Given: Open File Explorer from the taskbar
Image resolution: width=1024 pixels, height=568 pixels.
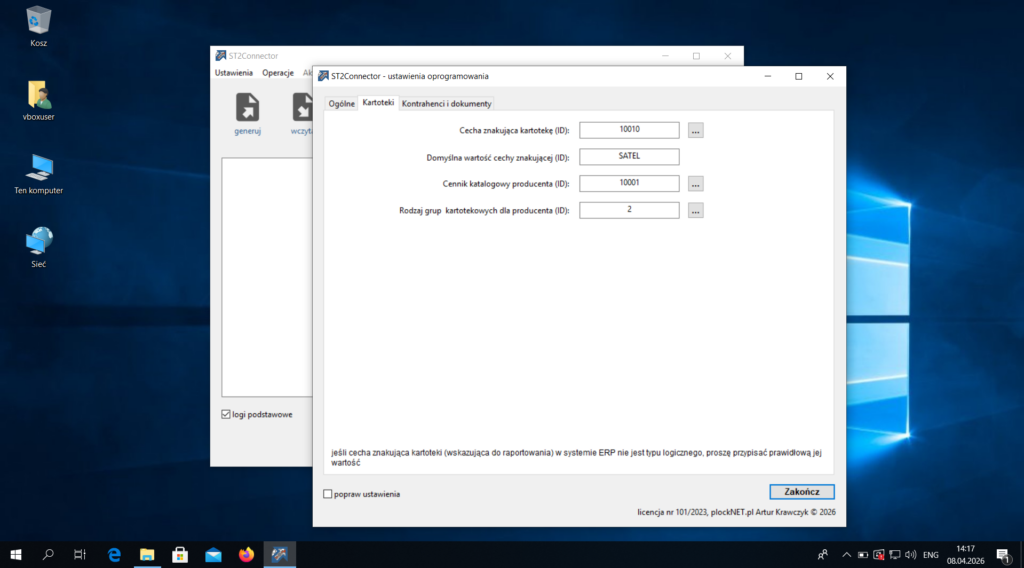Looking at the screenshot, I should [147, 554].
